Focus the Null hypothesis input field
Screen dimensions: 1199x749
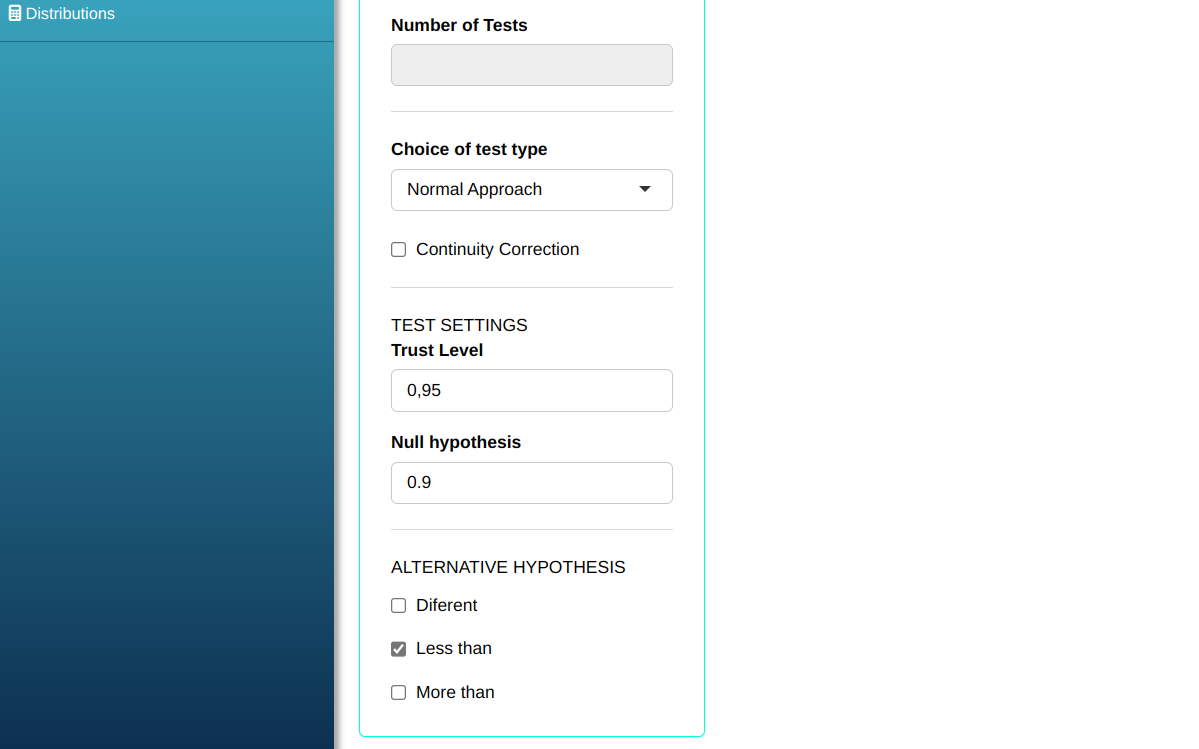(x=531, y=483)
